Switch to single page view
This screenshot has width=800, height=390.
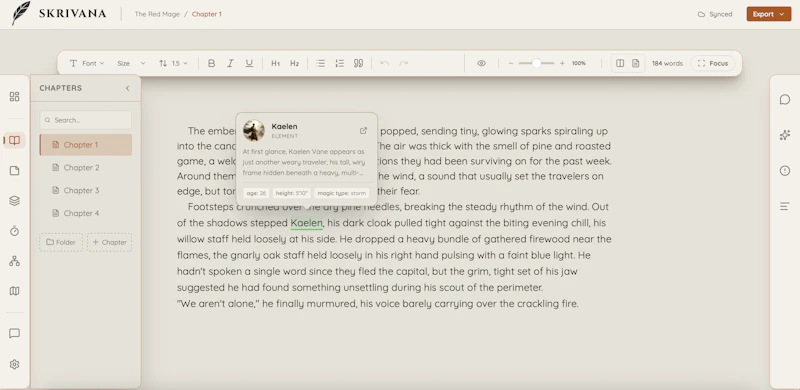(636, 63)
